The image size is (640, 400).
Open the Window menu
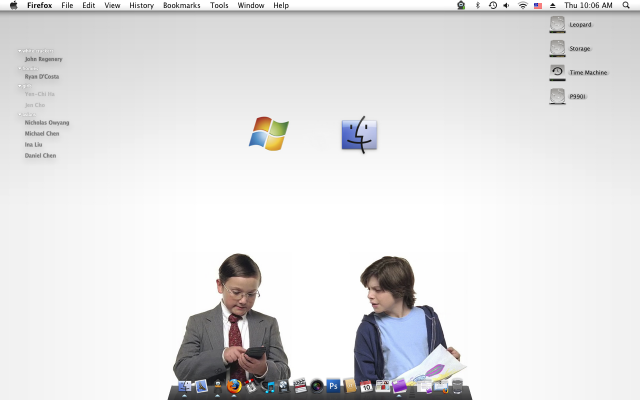[251, 5]
